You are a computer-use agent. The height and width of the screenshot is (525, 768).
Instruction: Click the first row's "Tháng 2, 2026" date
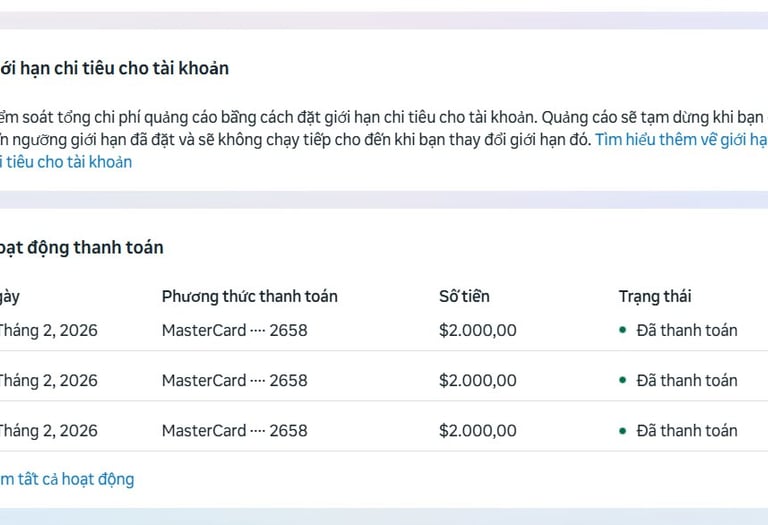click(48, 330)
